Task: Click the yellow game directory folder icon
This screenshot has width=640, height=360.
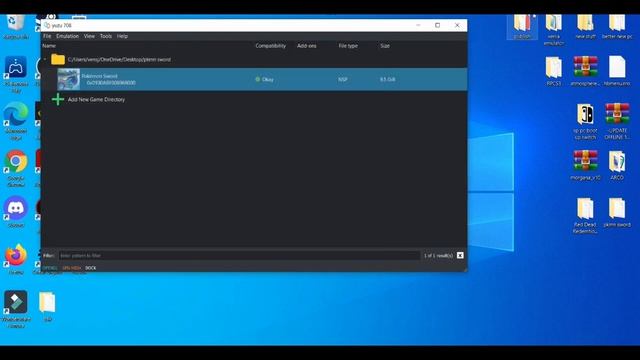Action: tap(58, 60)
